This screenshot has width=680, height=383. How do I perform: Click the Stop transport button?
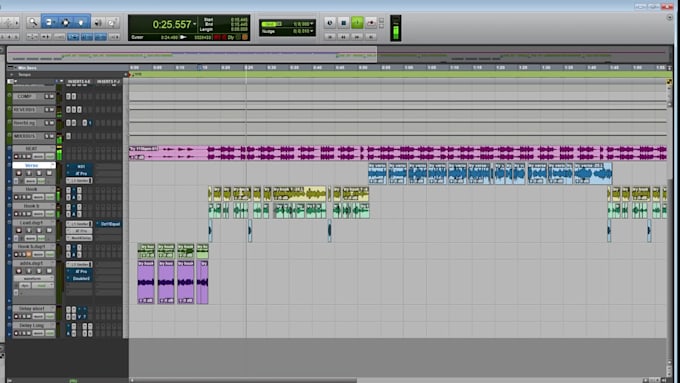[x=343, y=23]
